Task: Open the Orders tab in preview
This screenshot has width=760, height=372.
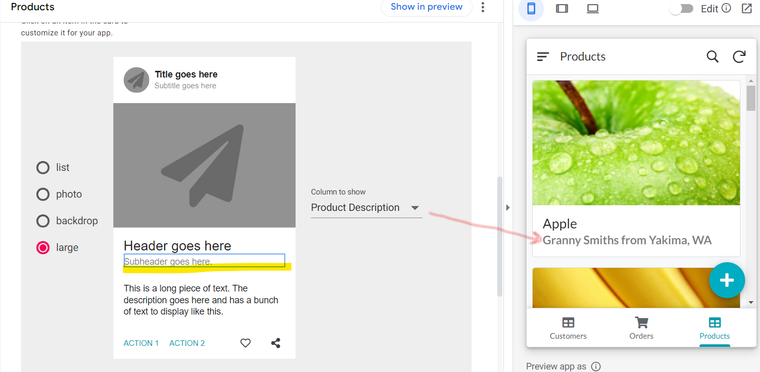Action: 641,328
